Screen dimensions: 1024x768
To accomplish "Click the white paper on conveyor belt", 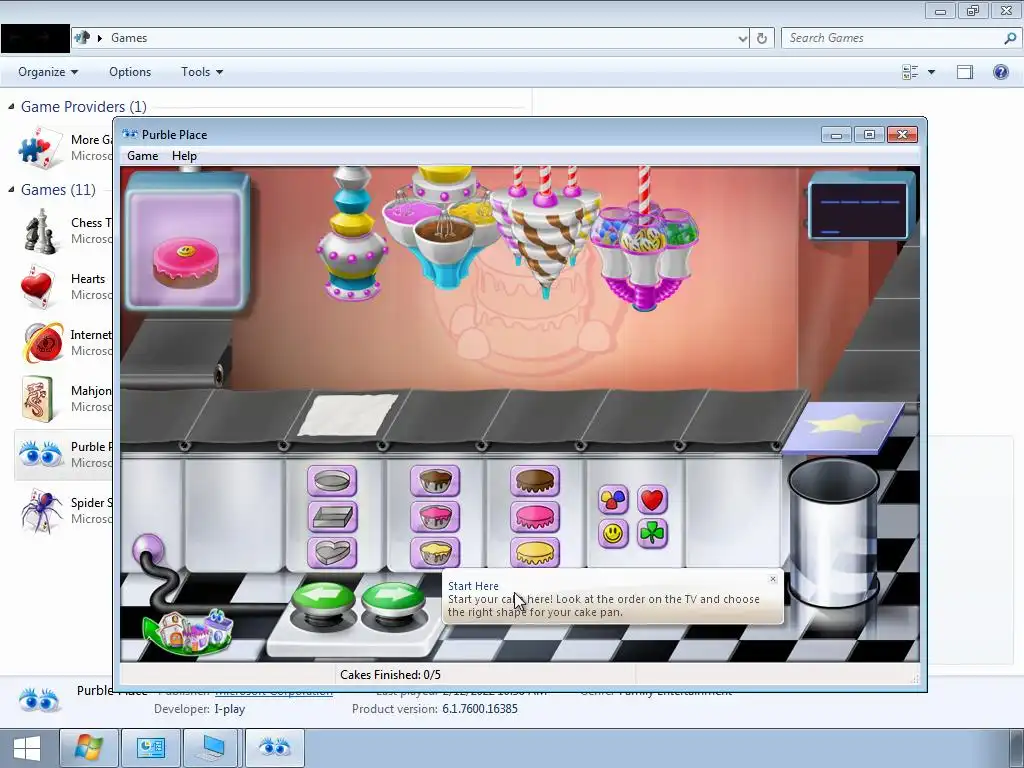I will click(x=348, y=415).
